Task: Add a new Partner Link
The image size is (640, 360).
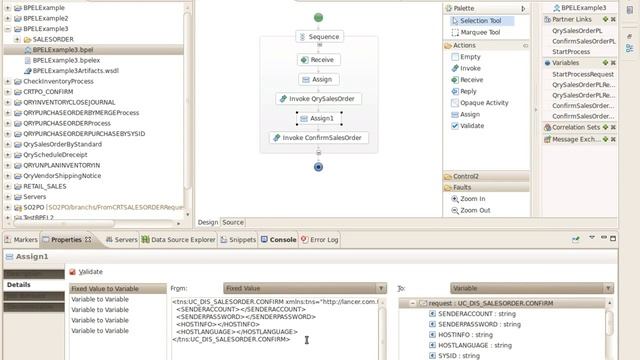Action: click(605, 19)
